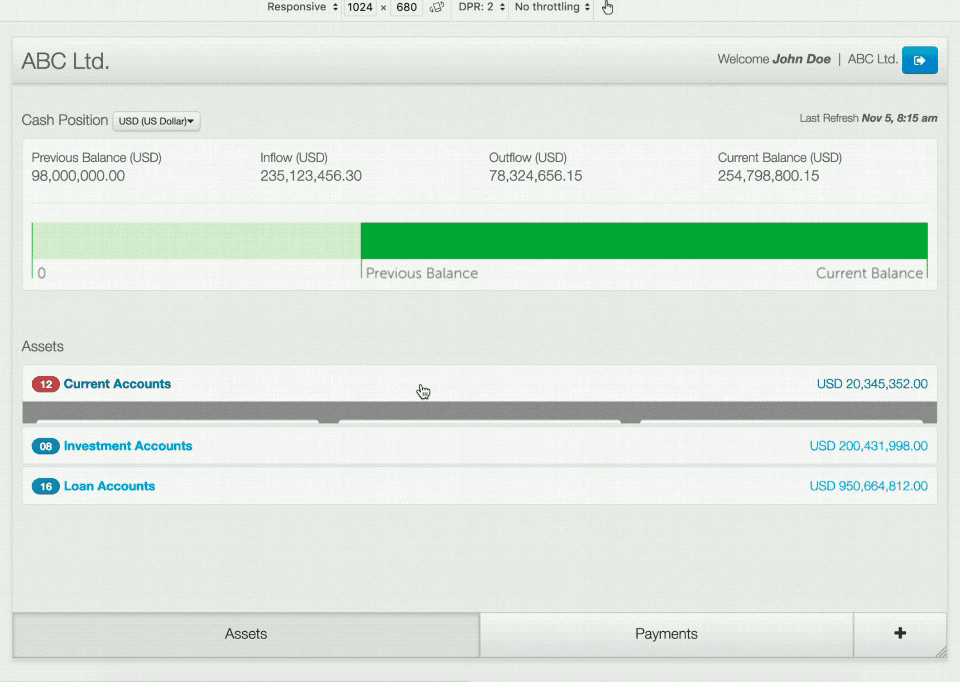
Task: Switch to the Assets tab
Action: (246, 634)
